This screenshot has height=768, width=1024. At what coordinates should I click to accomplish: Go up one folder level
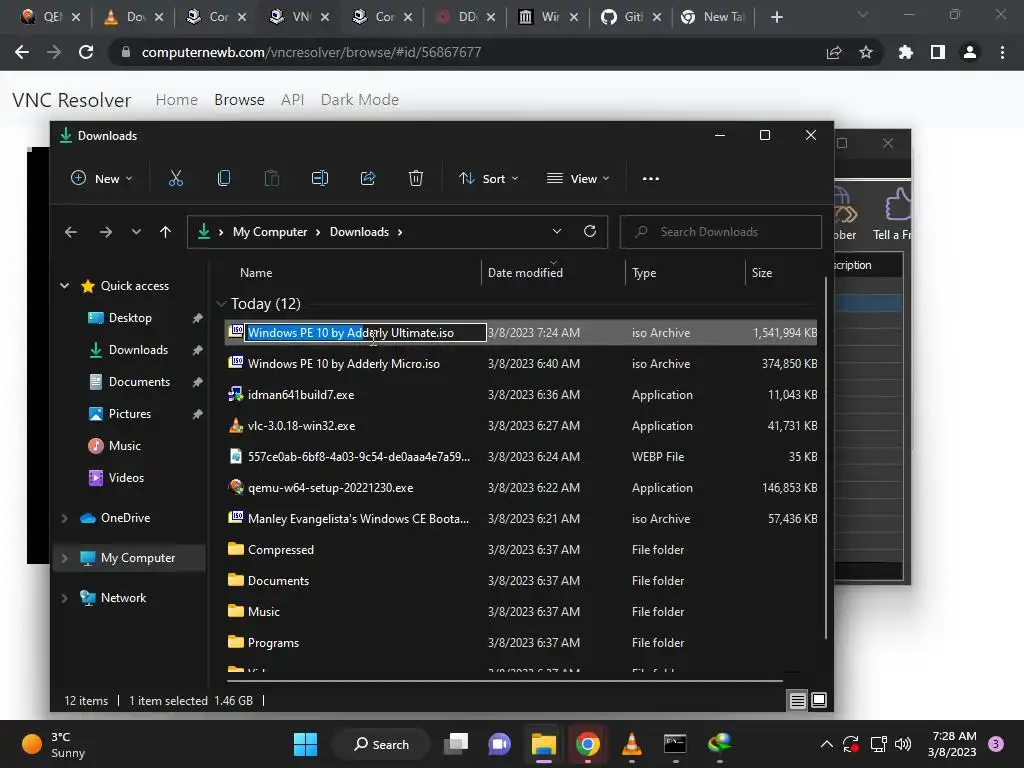pyautogui.click(x=165, y=232)
